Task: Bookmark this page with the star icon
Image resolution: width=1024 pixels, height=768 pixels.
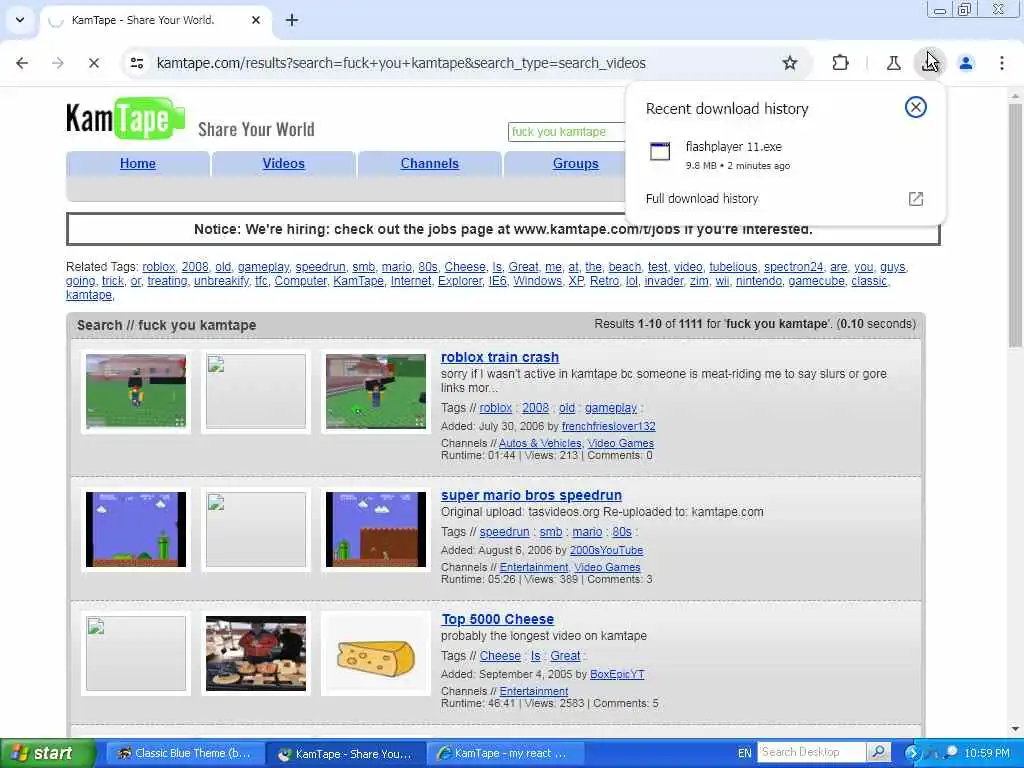Action: (790, 63)
